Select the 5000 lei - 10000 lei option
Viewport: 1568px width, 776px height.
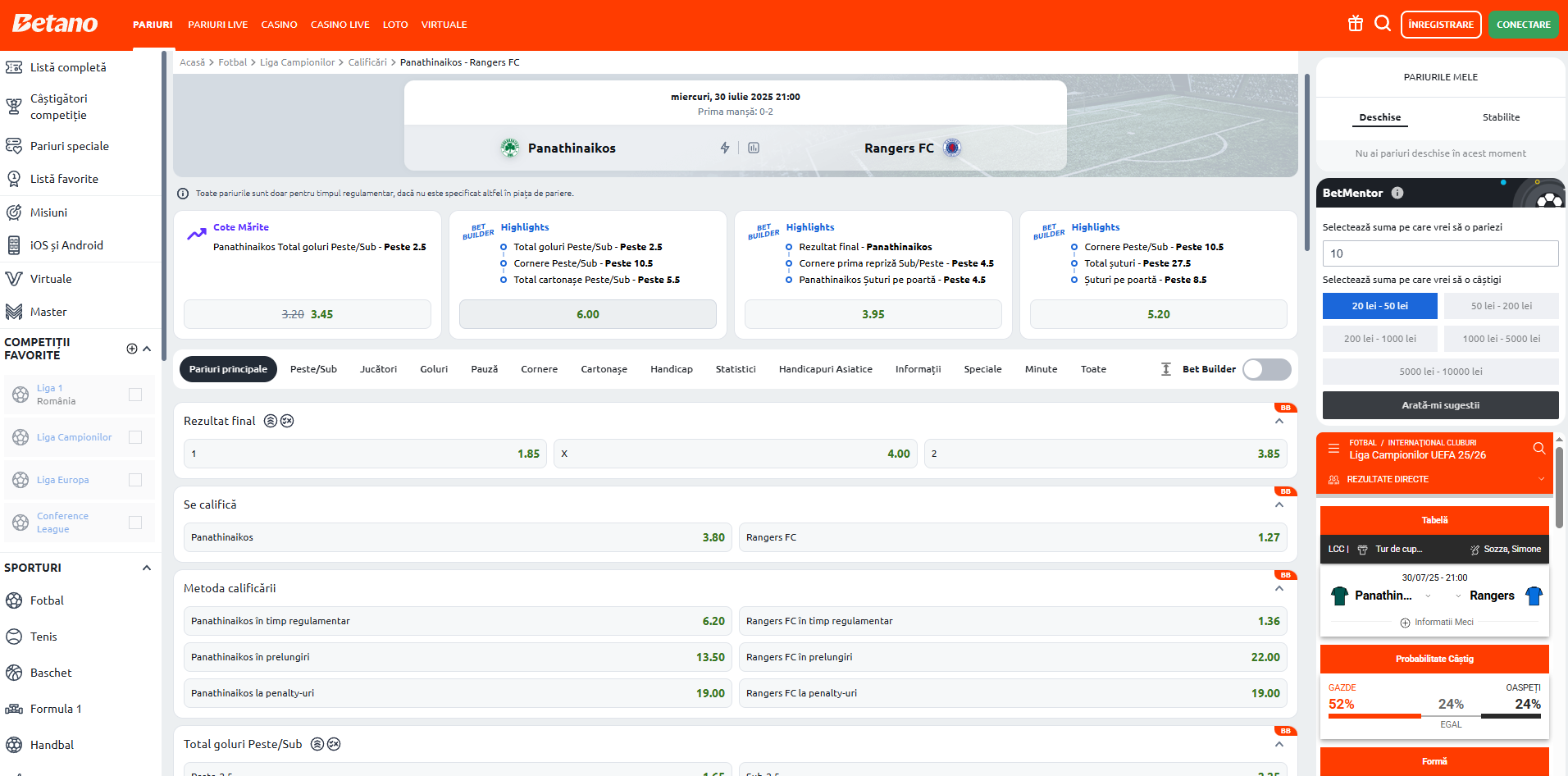click(1441, 372)
